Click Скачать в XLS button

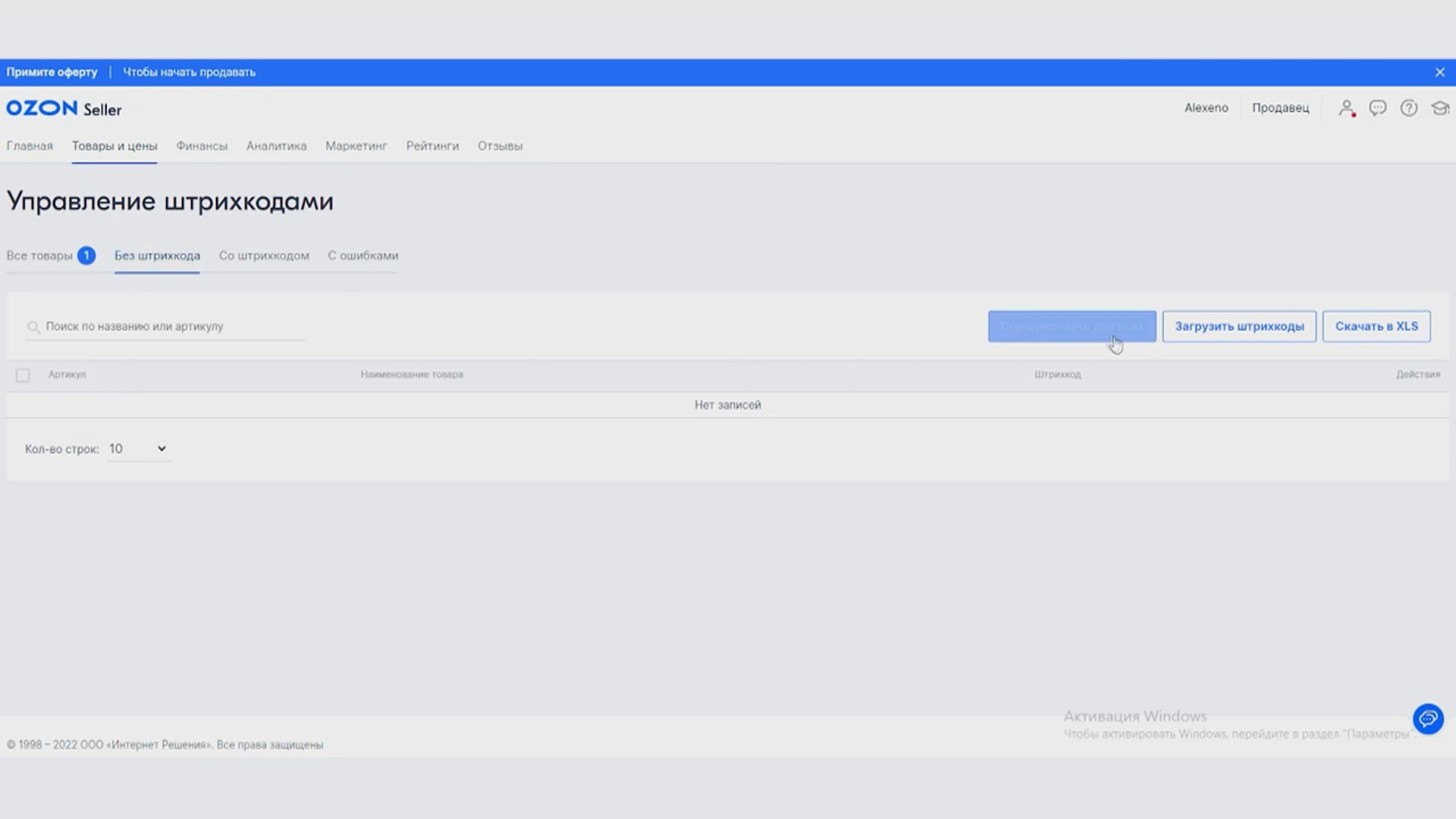[x=1376, y=326]
